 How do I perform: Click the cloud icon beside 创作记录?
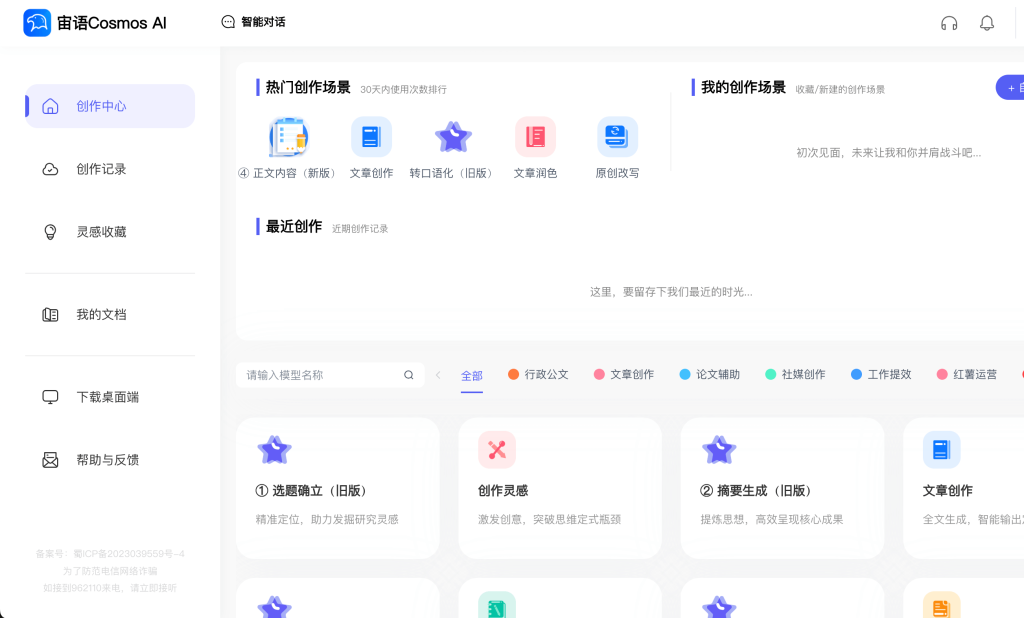coord(50,169)
